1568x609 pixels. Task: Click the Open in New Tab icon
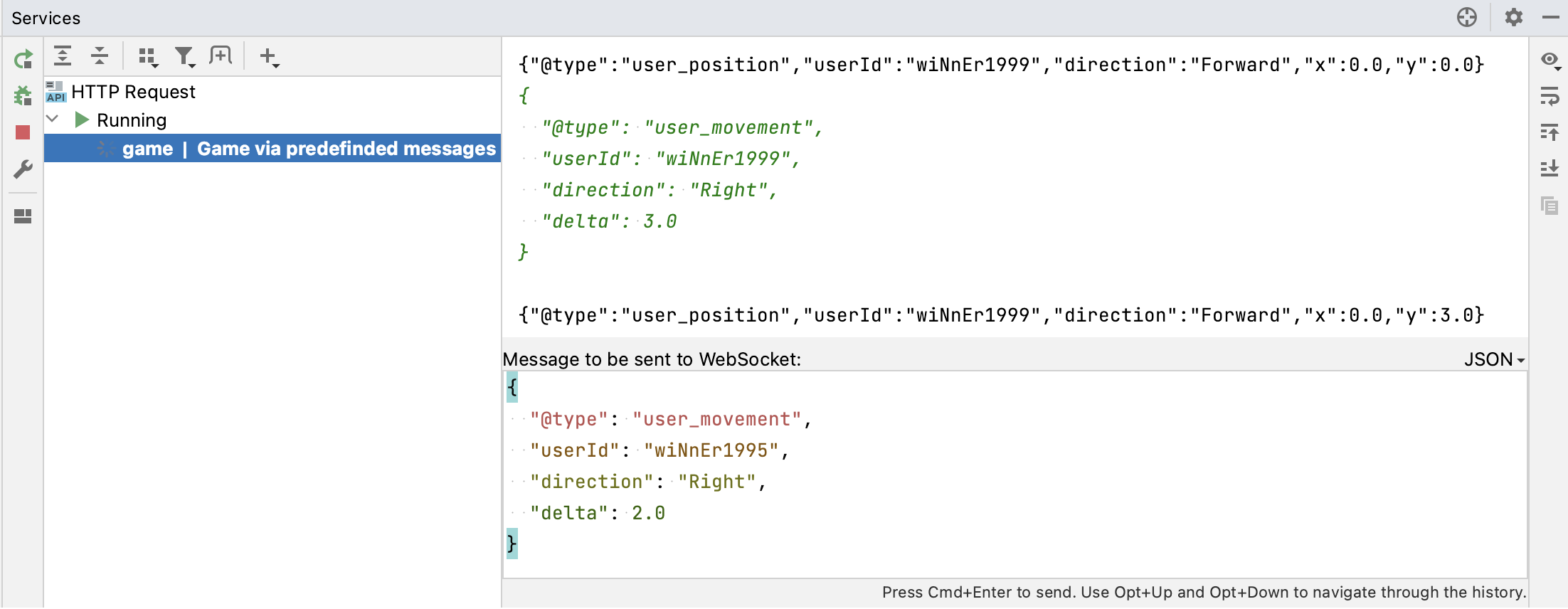221,55
